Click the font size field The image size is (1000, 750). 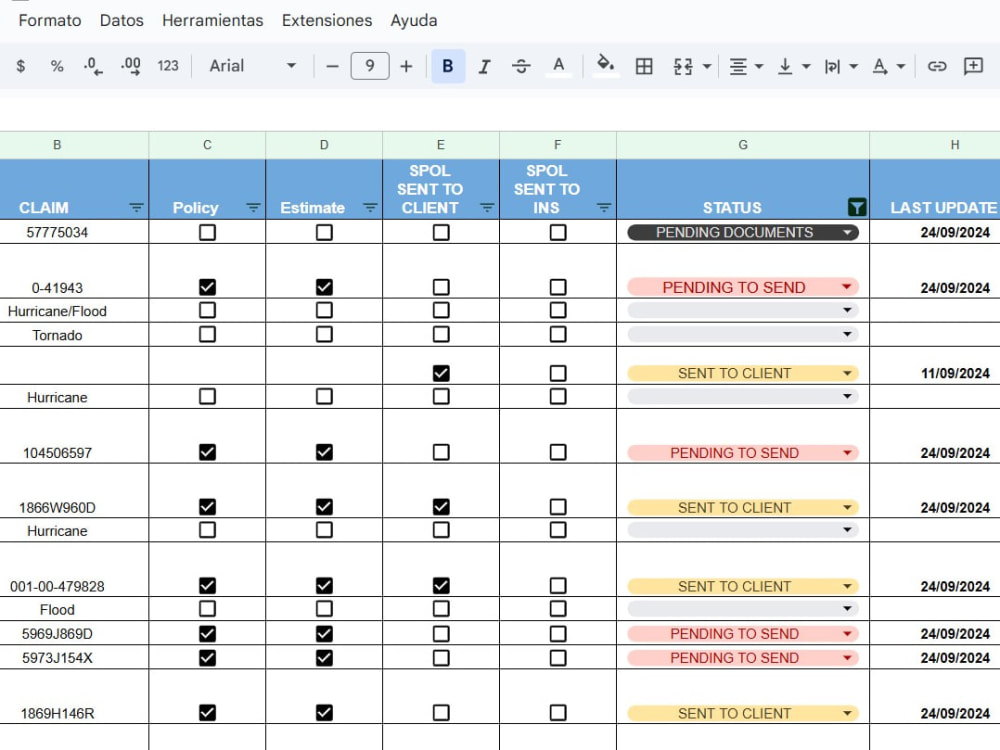coord(370,66)
